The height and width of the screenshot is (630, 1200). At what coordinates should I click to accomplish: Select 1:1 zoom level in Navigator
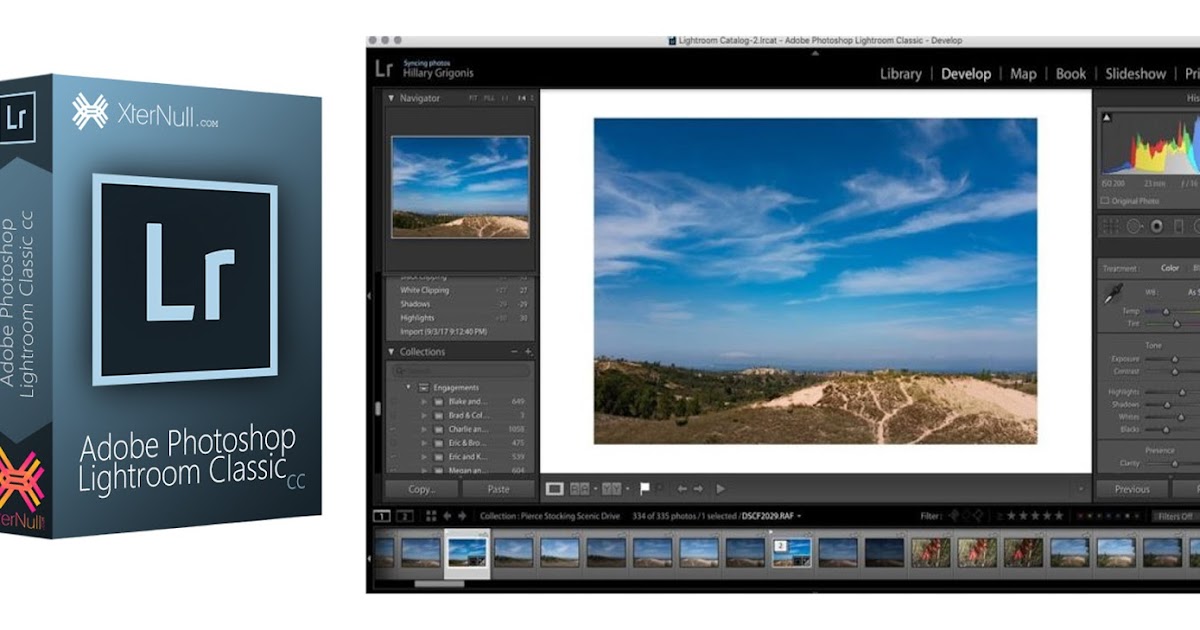point(505,98)
